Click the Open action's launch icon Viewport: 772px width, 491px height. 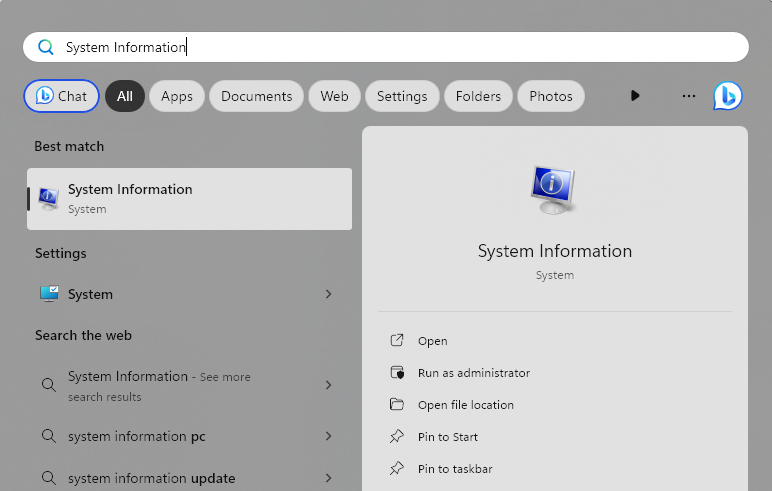point(397,341)
